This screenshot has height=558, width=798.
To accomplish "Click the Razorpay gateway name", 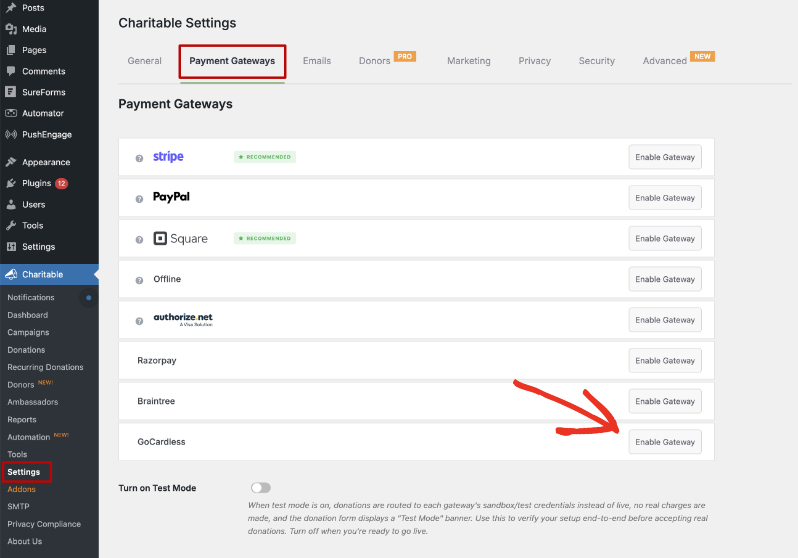I will tap(157, 360).
